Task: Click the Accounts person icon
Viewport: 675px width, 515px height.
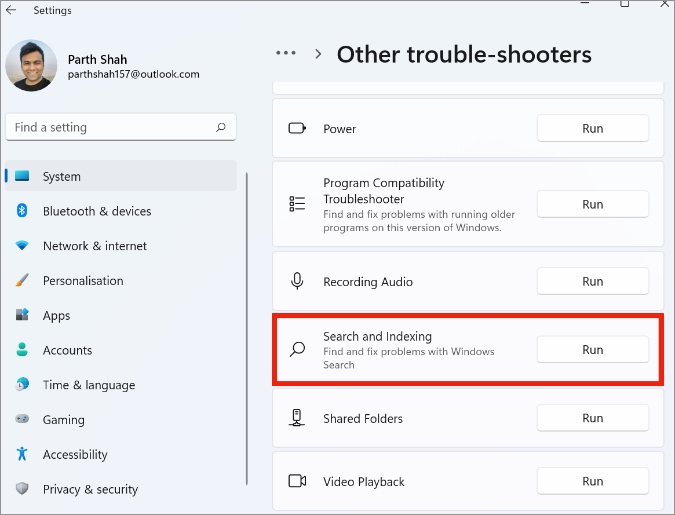Action: coord(22,349)
